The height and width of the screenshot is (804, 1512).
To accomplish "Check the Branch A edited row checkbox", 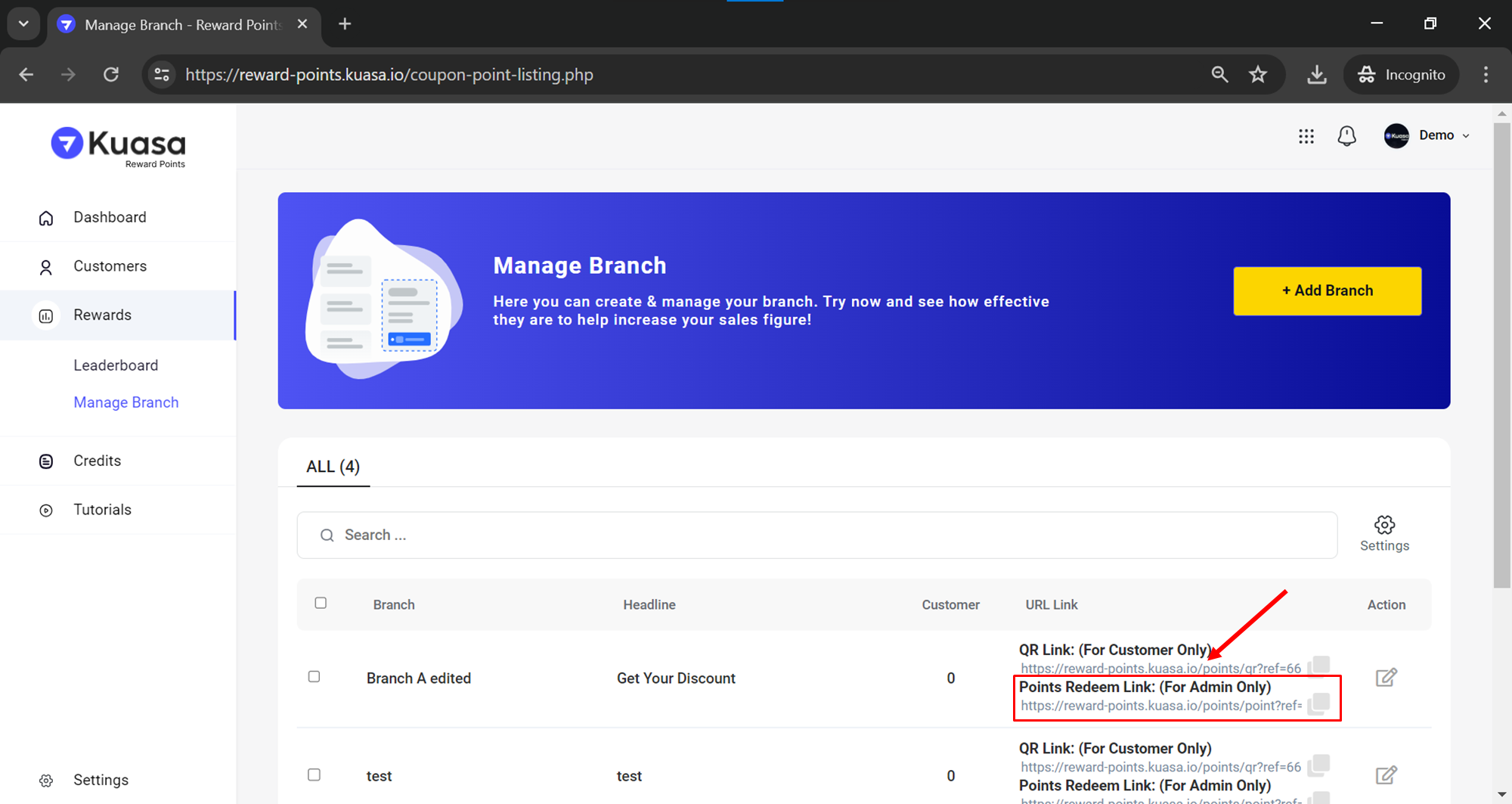I will tap(314, 677).
